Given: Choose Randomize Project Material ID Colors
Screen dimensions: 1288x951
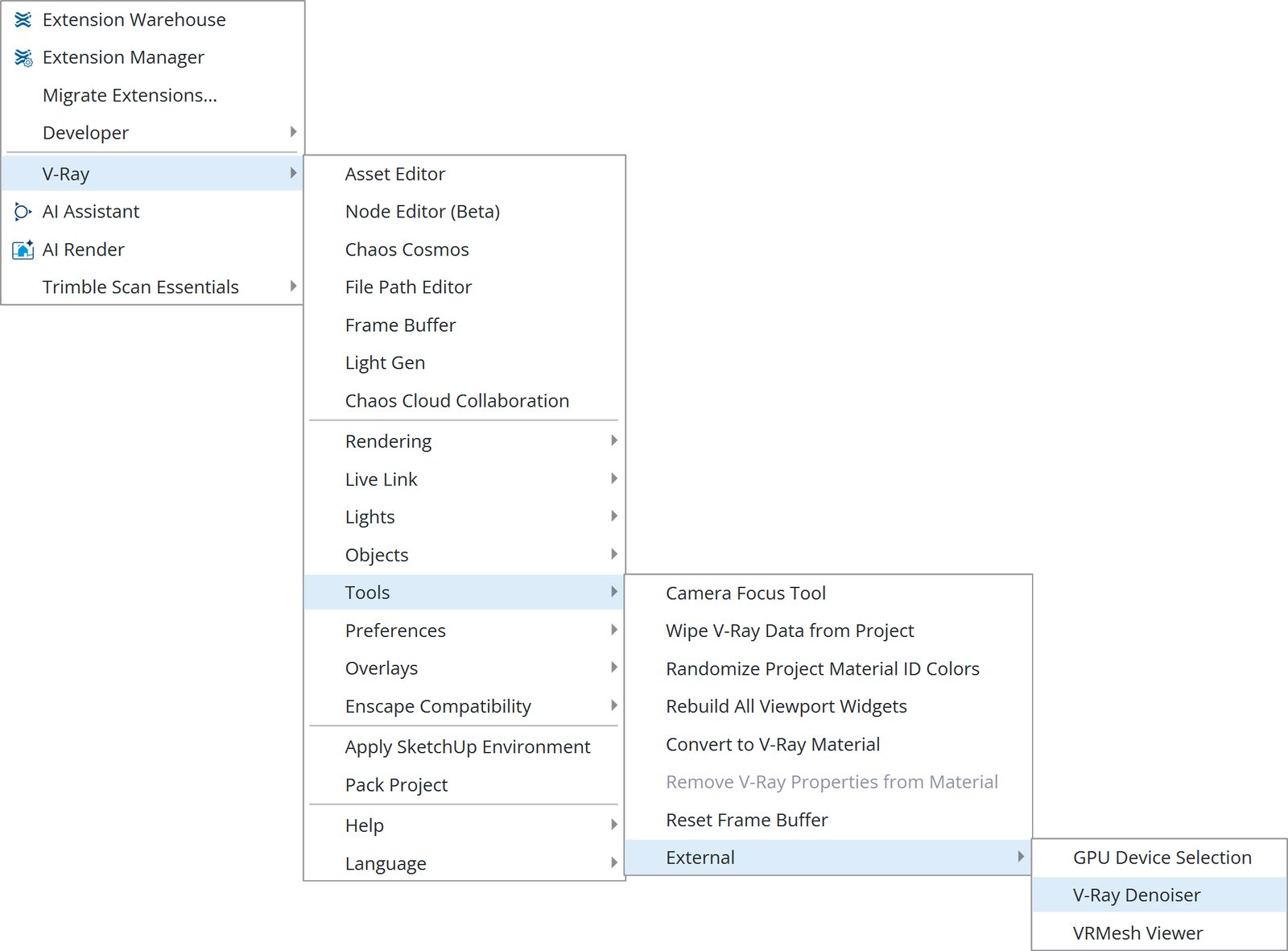Looking at the screenshot, I should [x=828, y=669].
